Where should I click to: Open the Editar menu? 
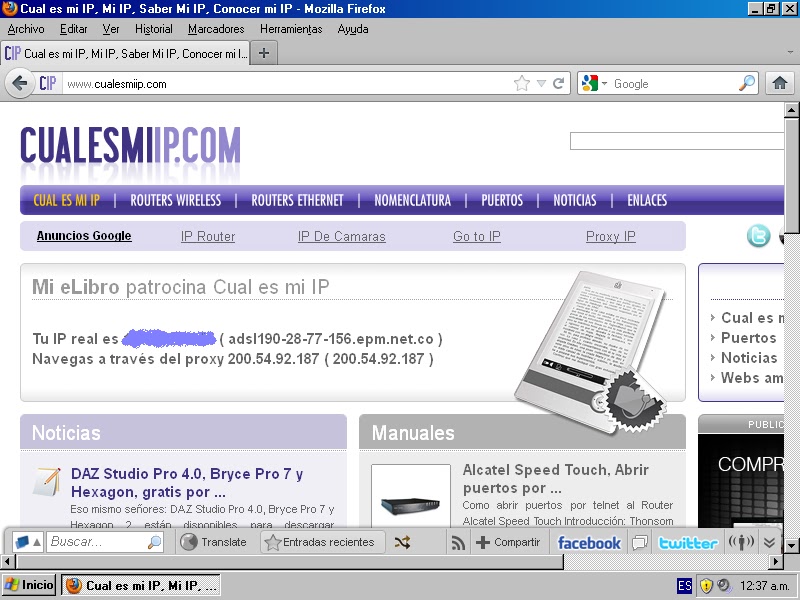(73, 29)
